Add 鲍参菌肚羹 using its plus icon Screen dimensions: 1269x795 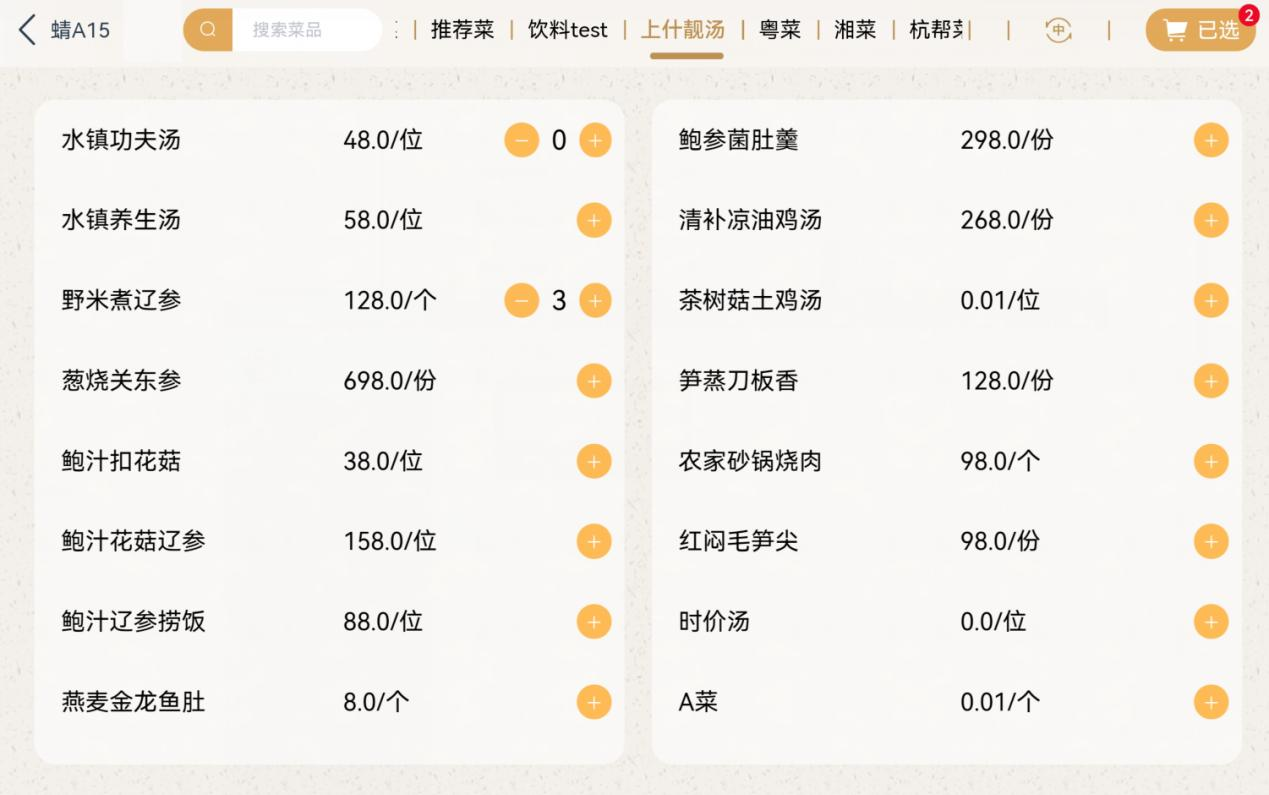click(1211, 140)
